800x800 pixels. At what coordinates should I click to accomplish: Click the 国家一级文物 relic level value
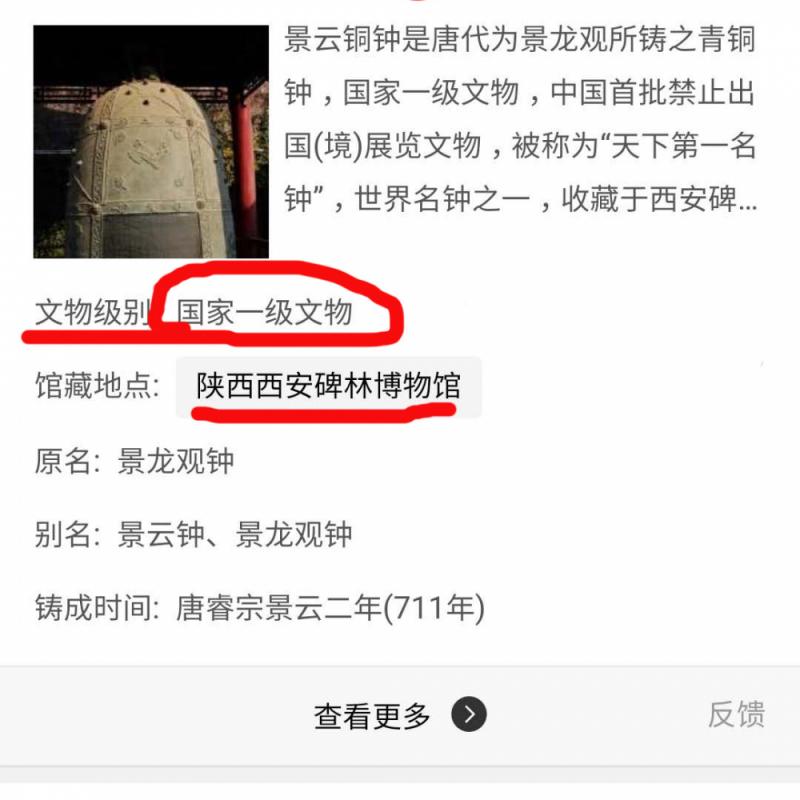[x=264, y=312]
